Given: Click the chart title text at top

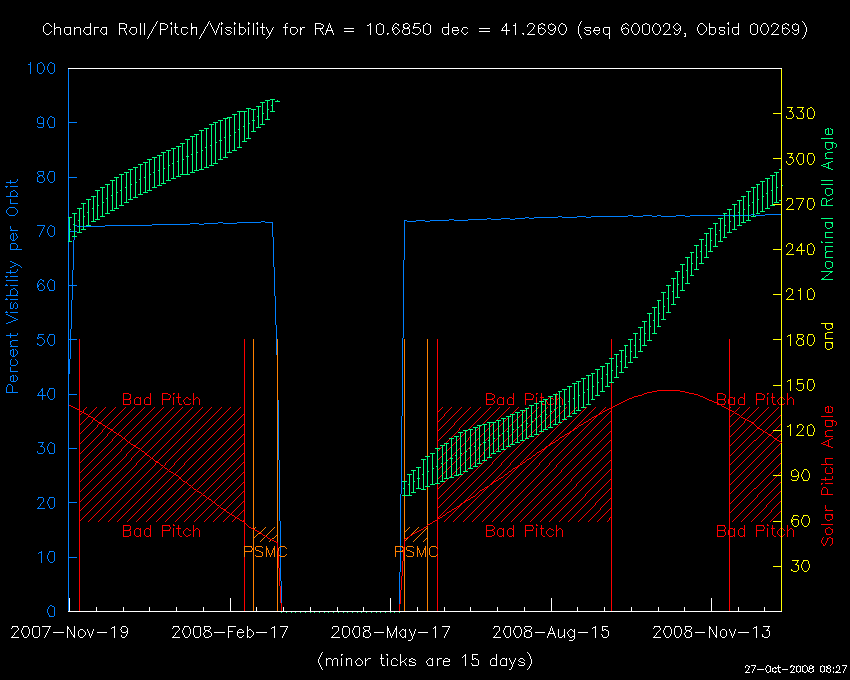Looking at the screenshot, I should click(425, 29).
